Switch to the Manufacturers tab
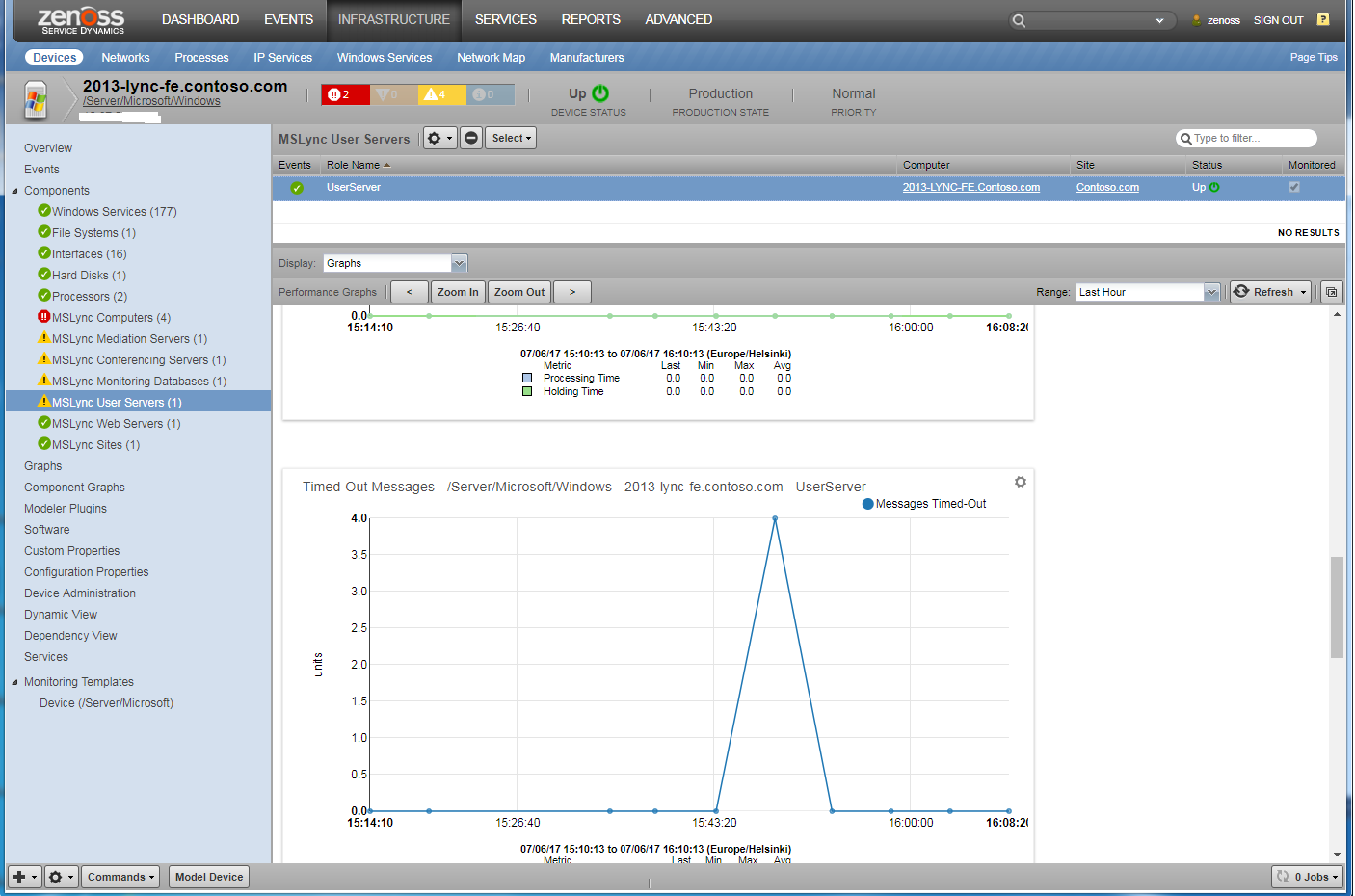1355x896 pixels. click(x=587, y=58)
